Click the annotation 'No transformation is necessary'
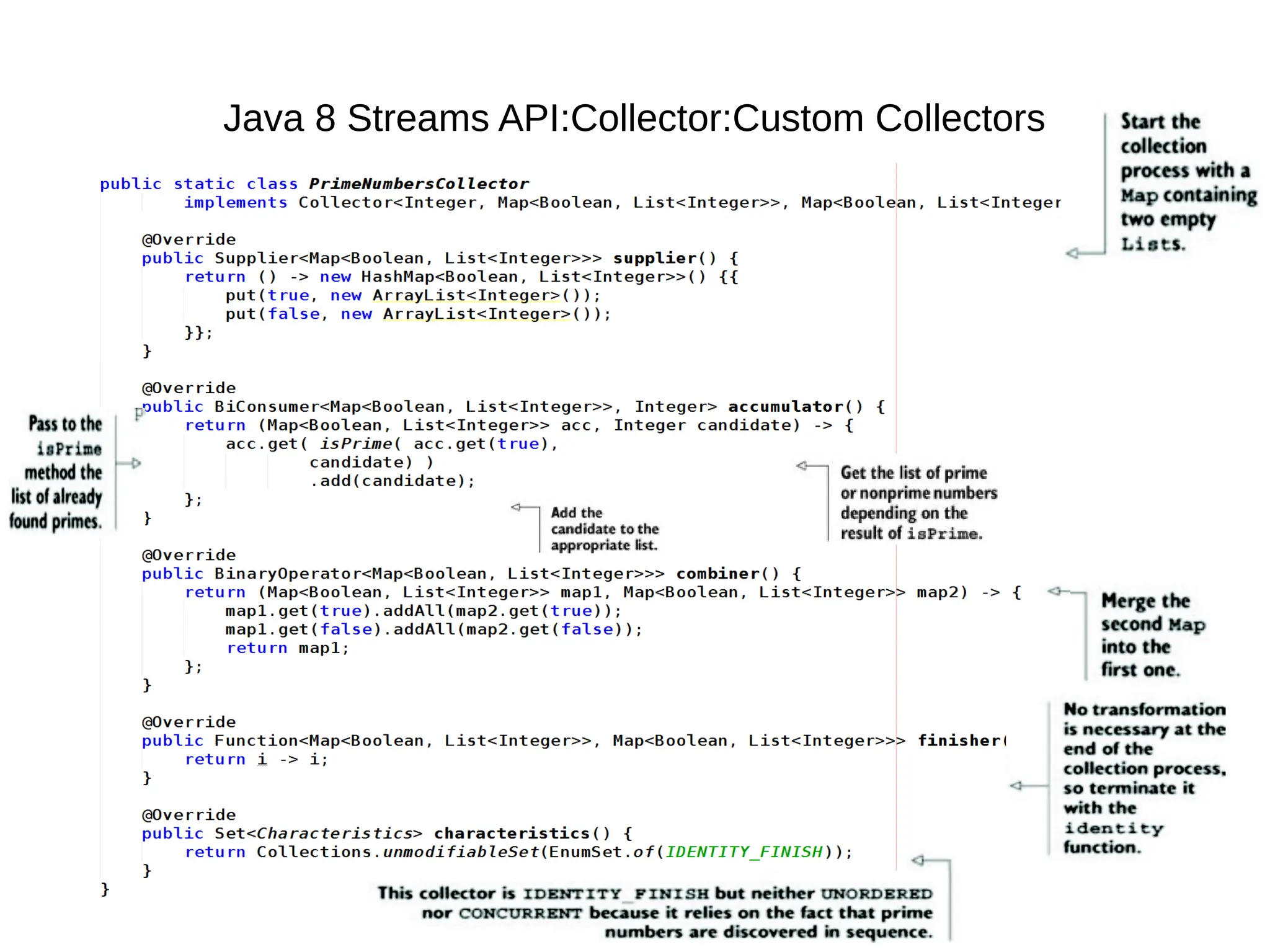This screenshot has height=952, width=1270. click(x=1145, y=778)
